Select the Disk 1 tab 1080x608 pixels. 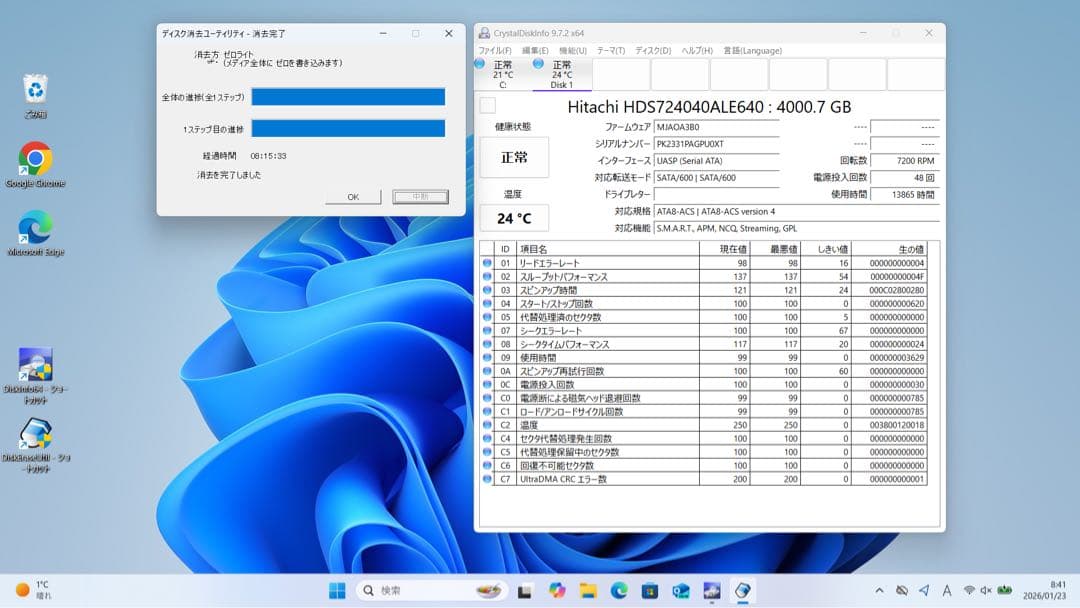[x=562, y=70]
